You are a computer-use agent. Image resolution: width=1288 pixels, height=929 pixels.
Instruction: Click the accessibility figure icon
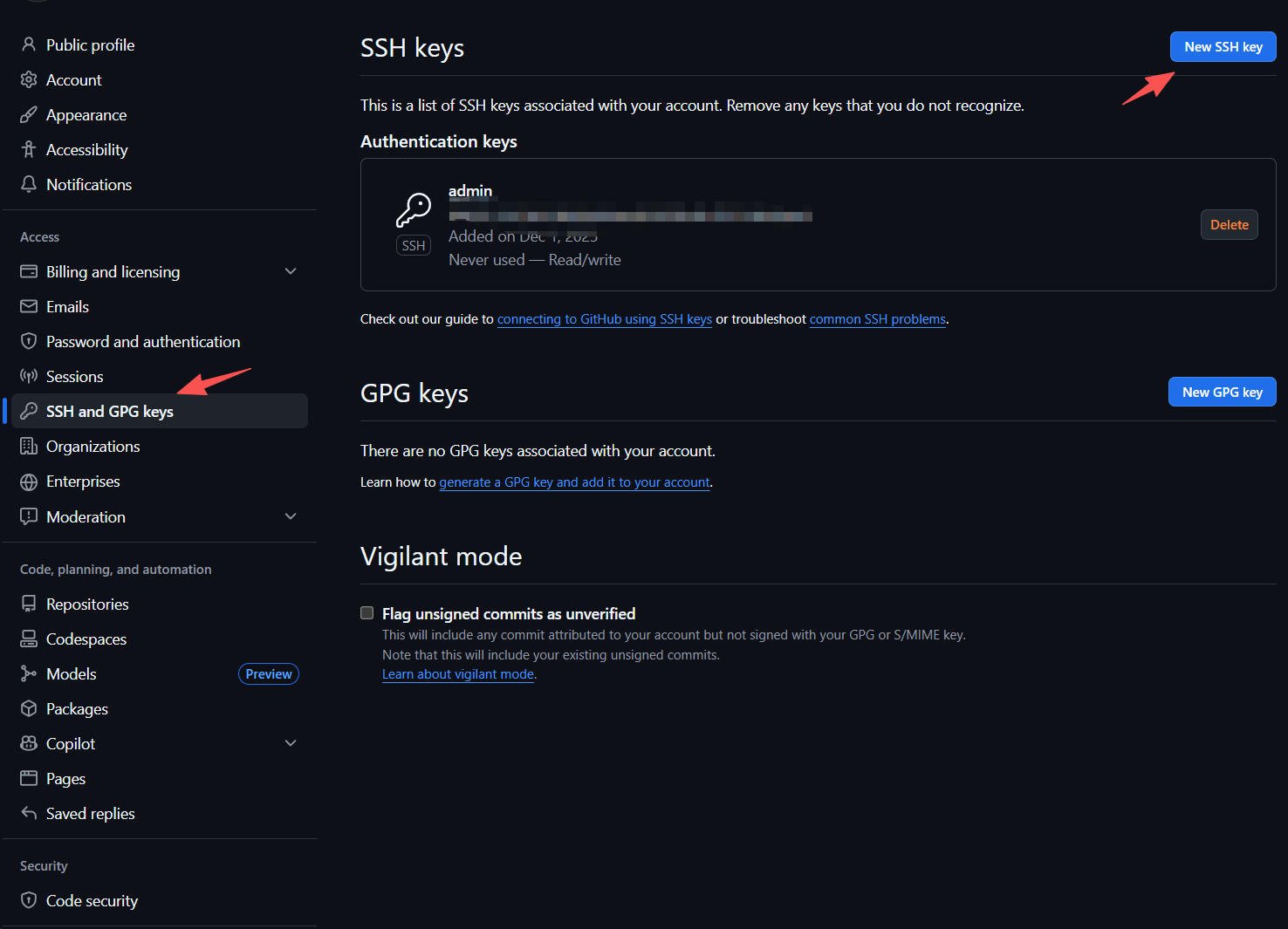click(x=29, y=149)
